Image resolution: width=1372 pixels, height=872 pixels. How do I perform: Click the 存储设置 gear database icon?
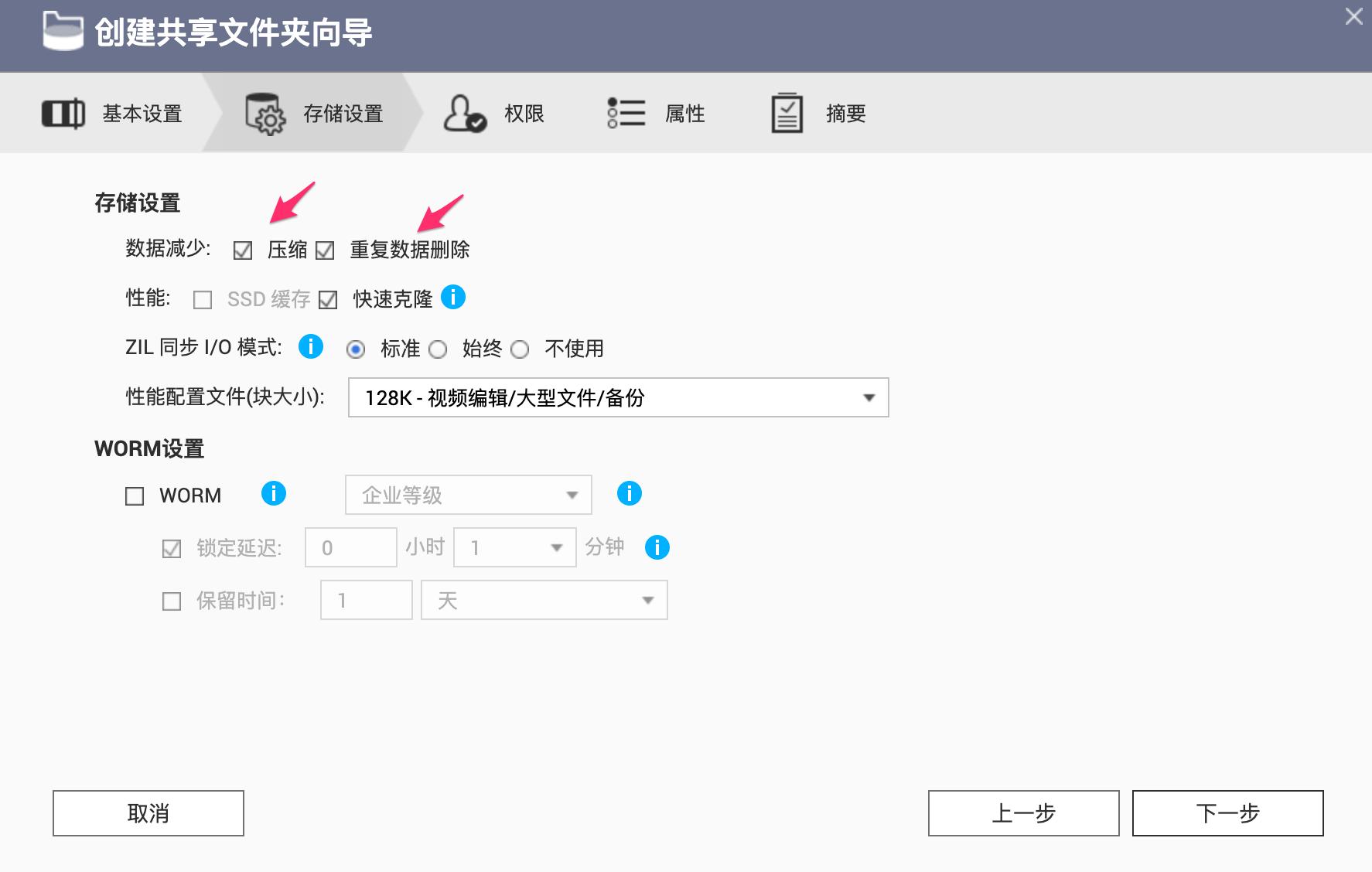(x=263, y=113)
